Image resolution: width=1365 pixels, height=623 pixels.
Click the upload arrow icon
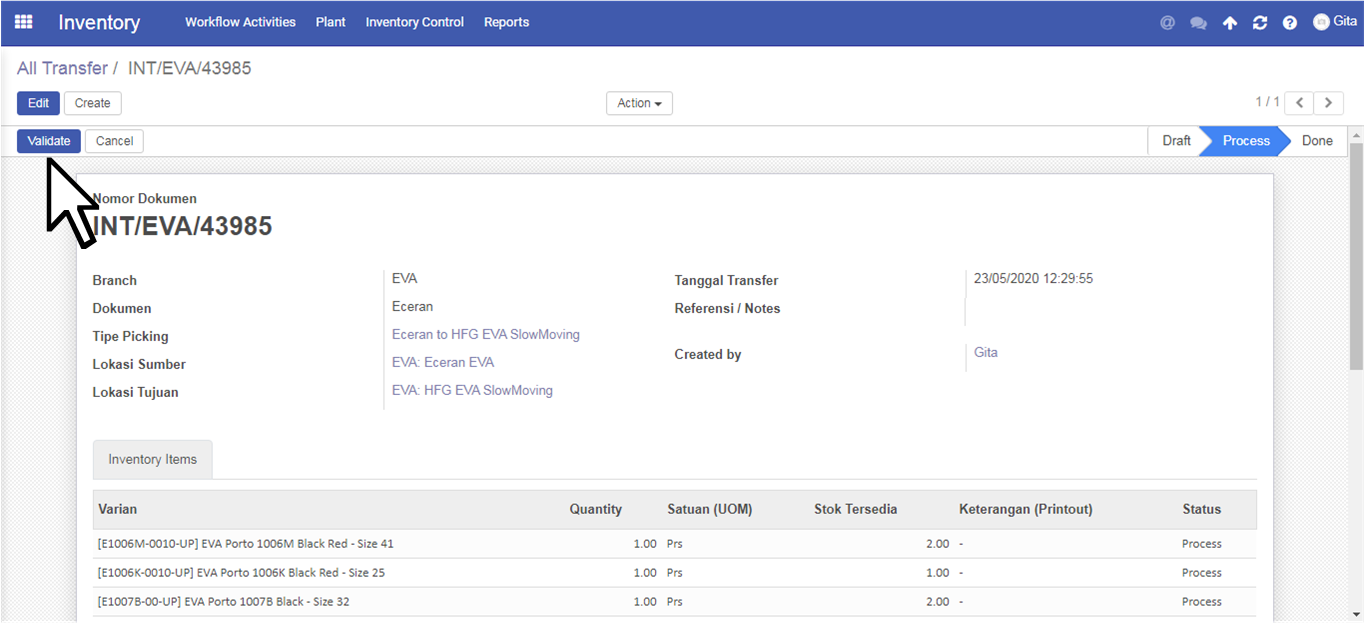coord(1230,22)
